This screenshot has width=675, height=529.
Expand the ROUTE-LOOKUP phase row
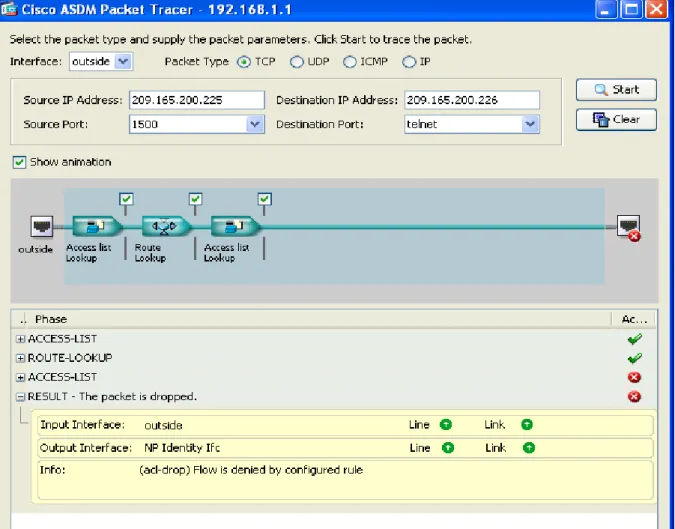tap(20, 358)
